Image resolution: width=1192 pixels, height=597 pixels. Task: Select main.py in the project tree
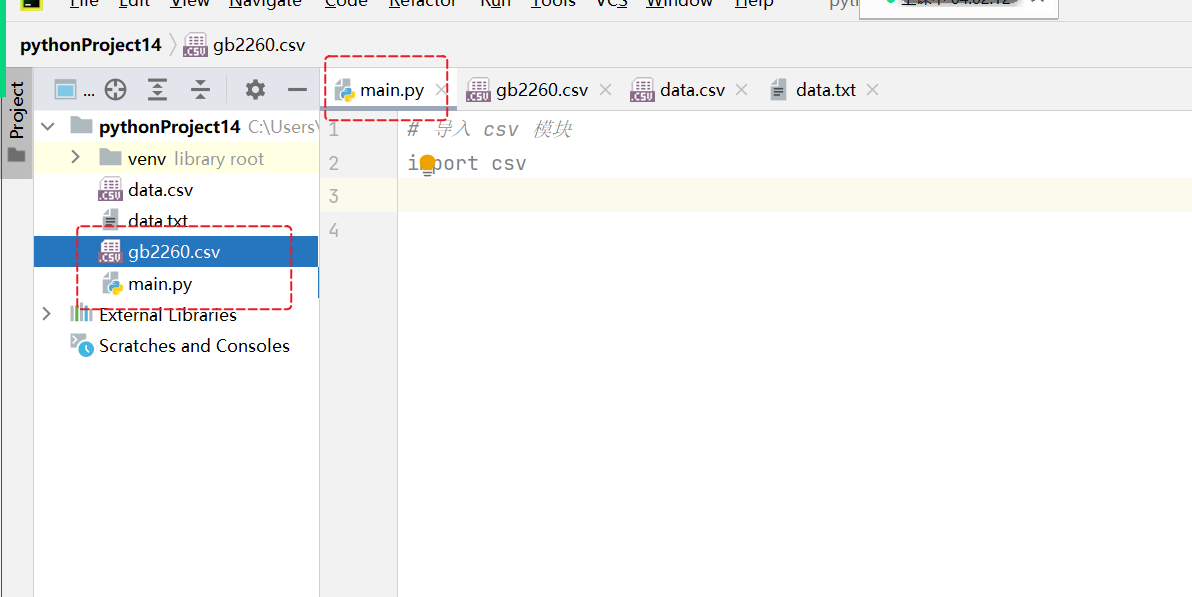[160, 284]
